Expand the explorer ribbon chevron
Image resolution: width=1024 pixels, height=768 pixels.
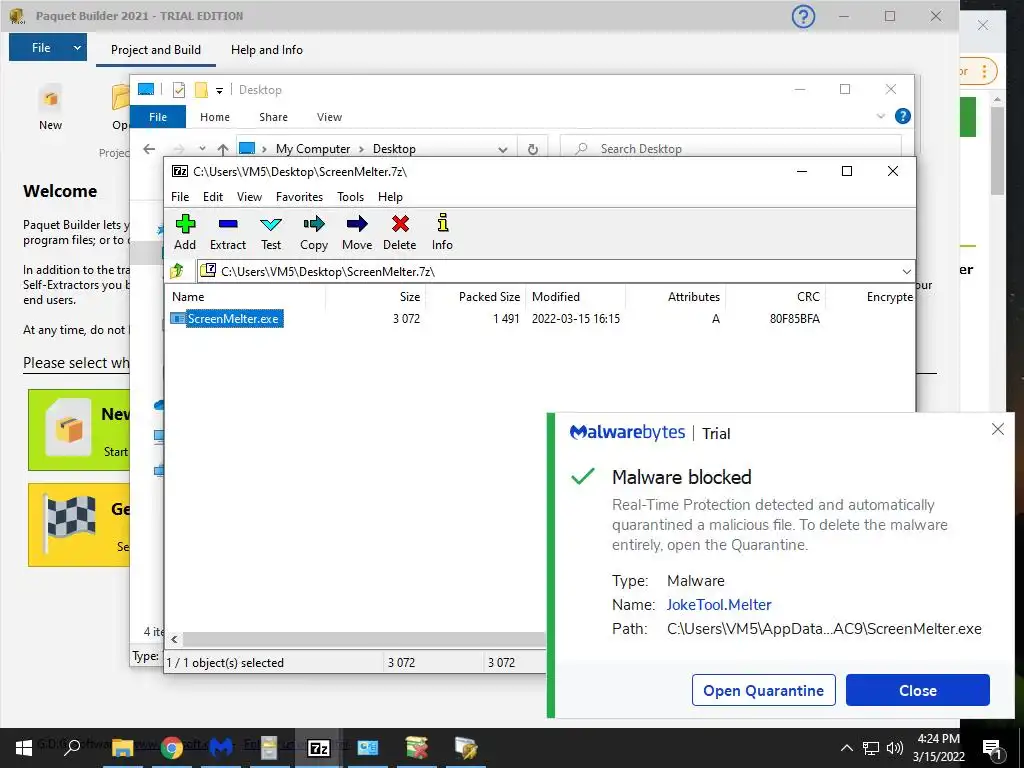(880, 116)
